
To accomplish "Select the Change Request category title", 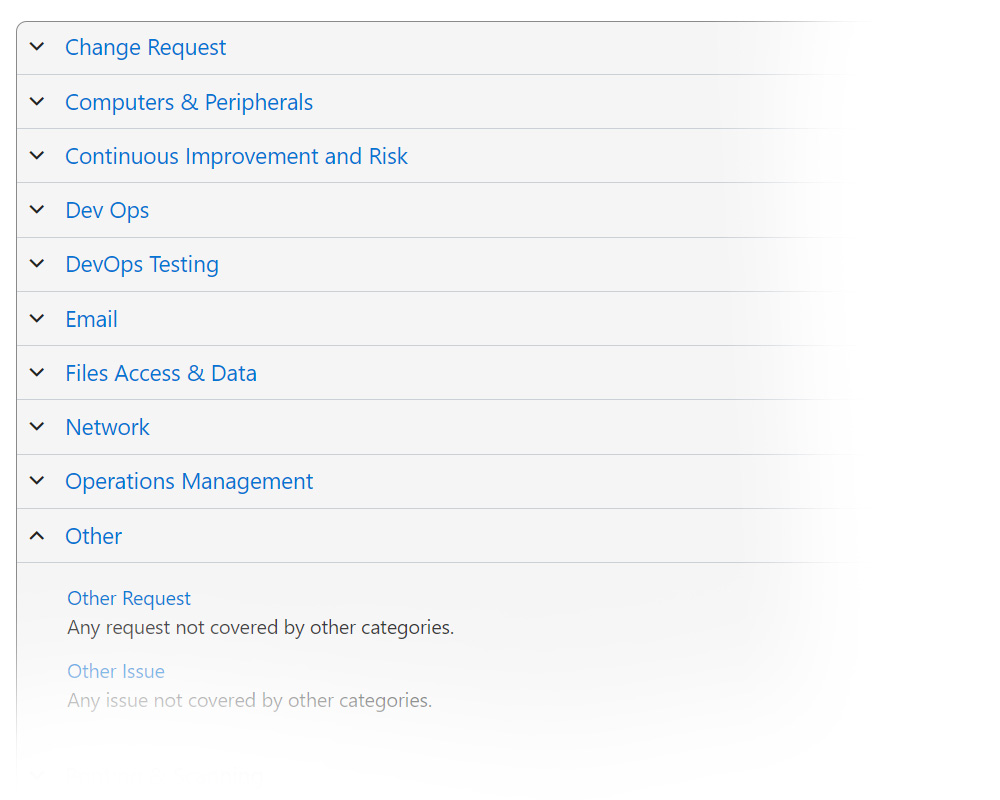I will point(146,47).
